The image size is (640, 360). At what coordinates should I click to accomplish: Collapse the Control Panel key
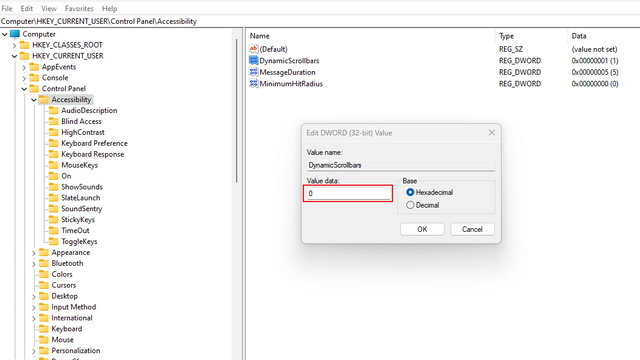tap(24, 89)
